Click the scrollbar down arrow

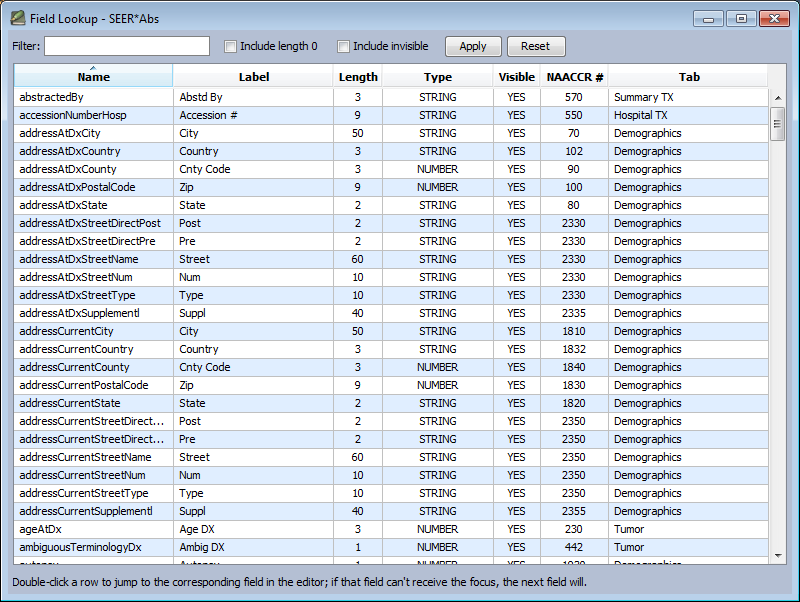point(778,556)
